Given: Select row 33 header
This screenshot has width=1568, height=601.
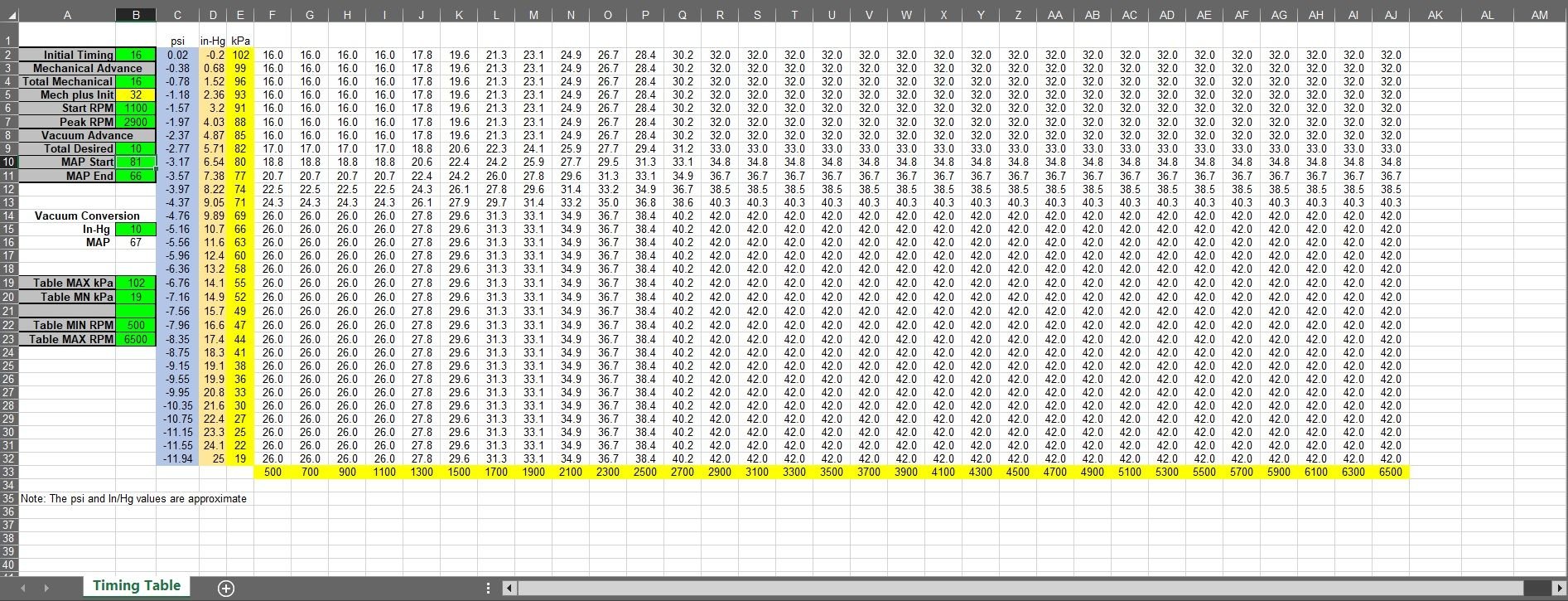Looking at the screenshot, I should tap(8, 472).
